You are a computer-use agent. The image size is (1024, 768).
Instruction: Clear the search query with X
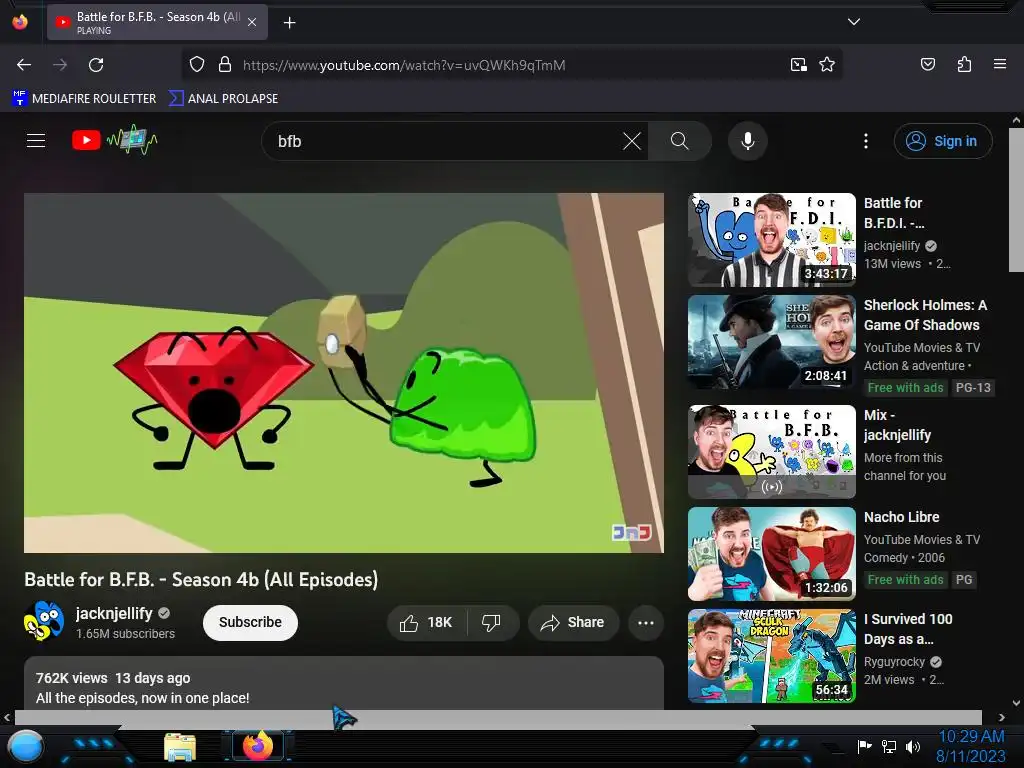(632, 141)
